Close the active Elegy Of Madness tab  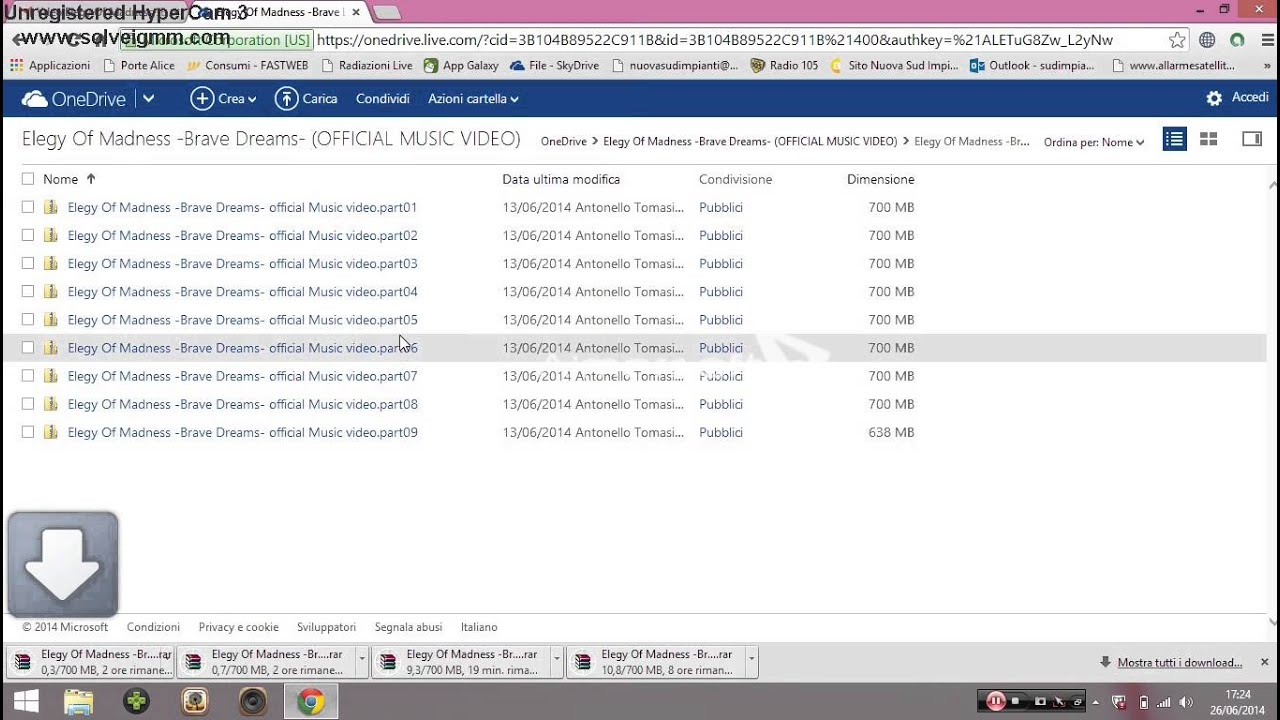click(356, 12)
